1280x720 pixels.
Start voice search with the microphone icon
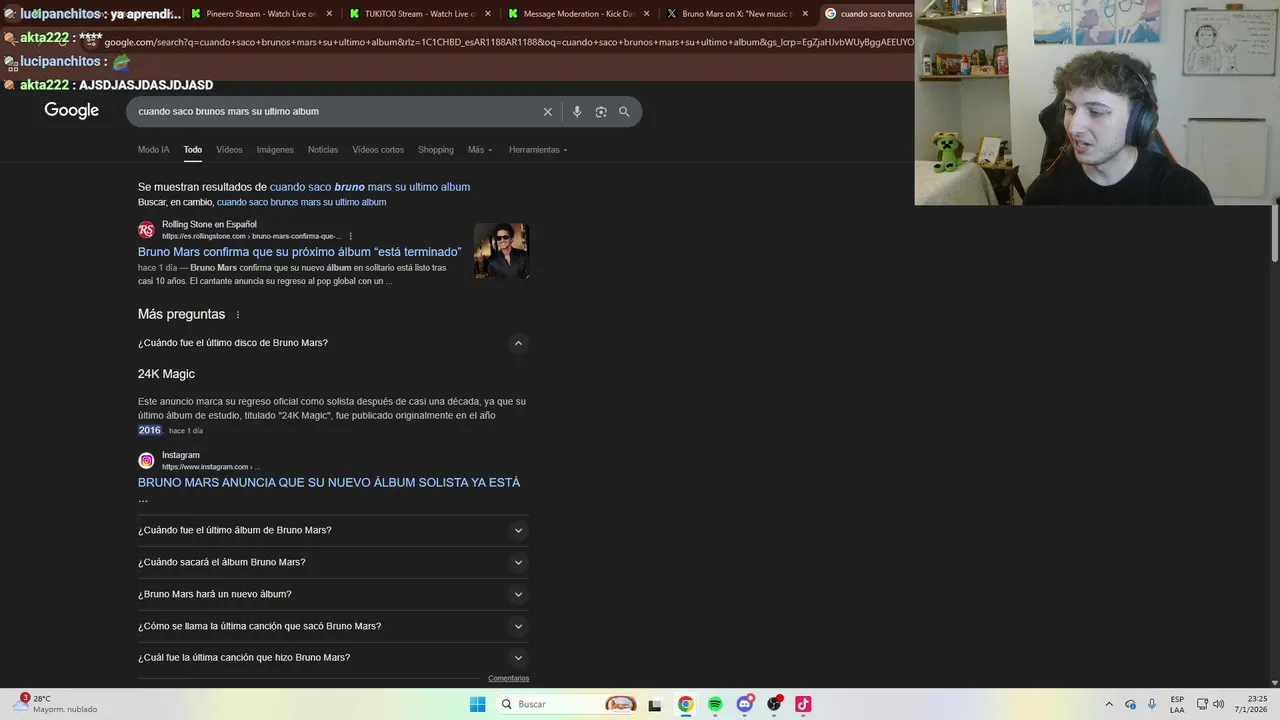point(576,112)
